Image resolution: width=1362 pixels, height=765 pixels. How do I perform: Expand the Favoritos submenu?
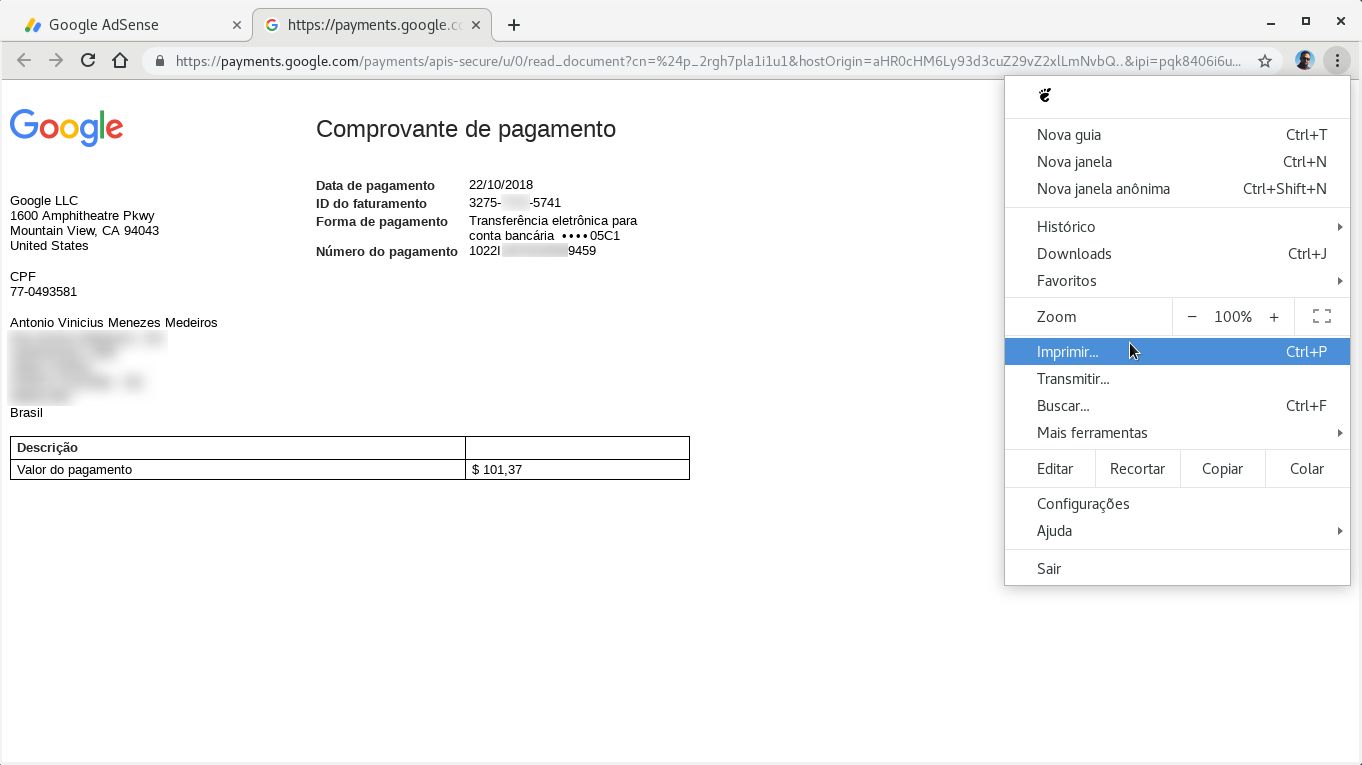pos(1177,281)
